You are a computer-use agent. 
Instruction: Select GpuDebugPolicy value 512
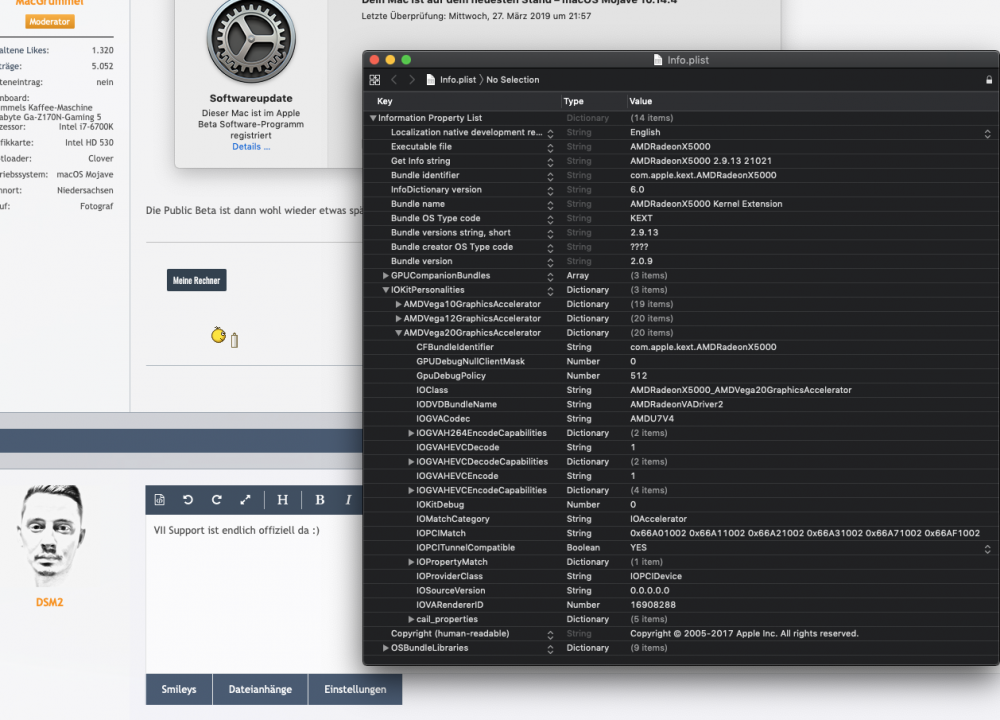click(638, 376)
